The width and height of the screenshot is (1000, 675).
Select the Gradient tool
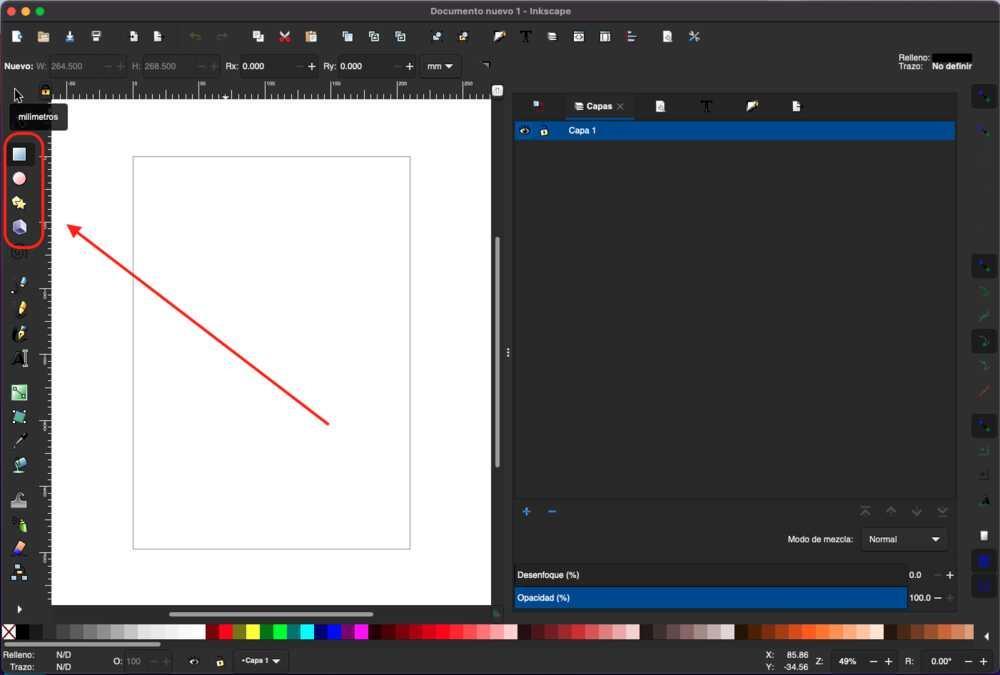click(x=19, y=392)
